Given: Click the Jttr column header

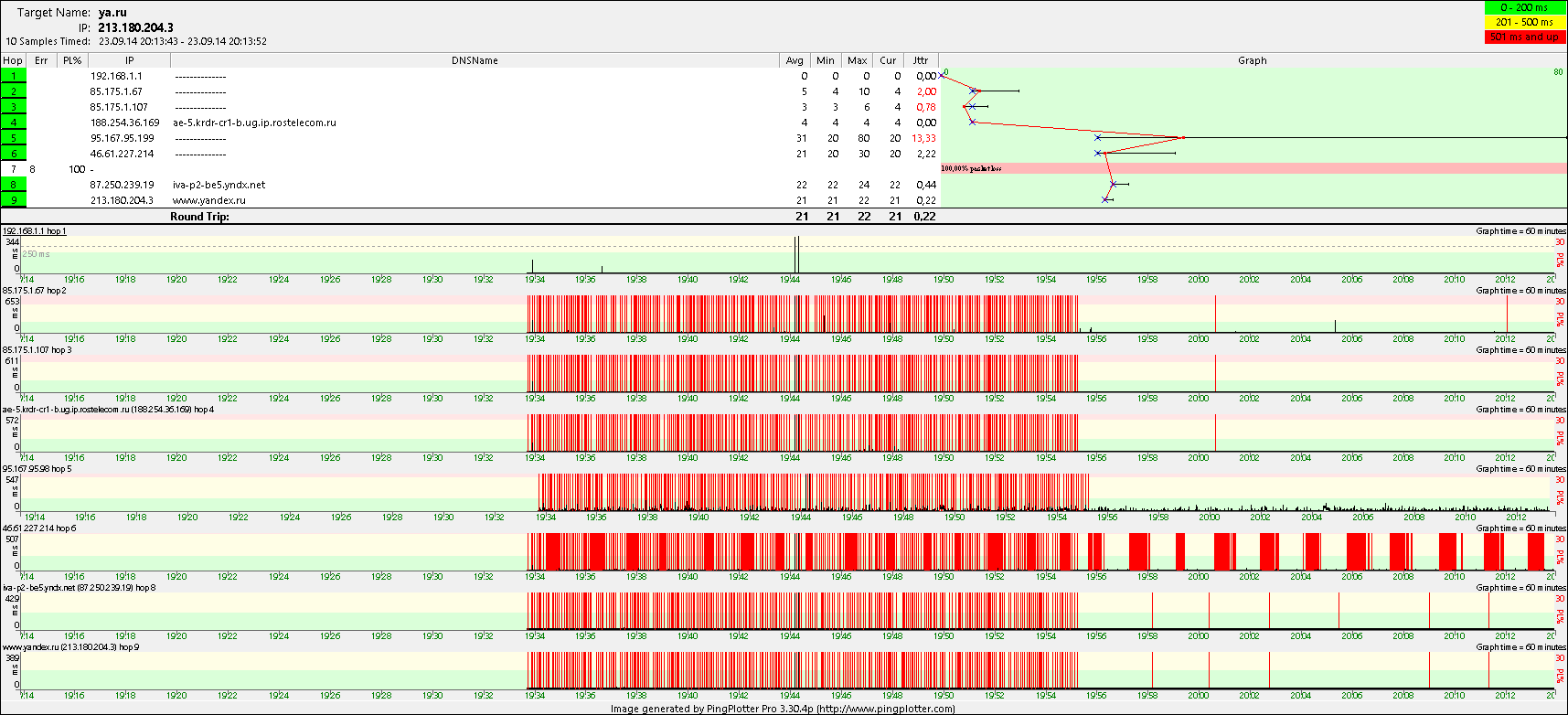Looking at the screenshot, I should 921,60.
